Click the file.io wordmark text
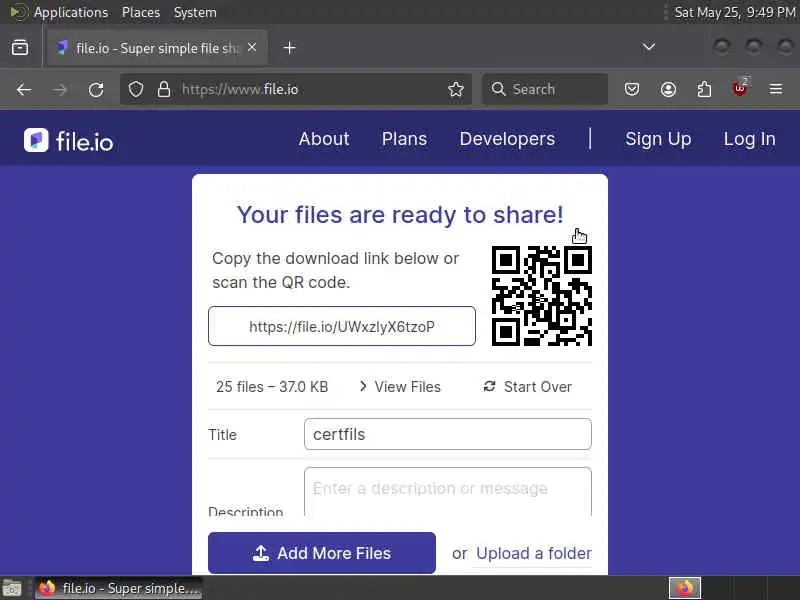The width and height of the screenshot is (800, 600). (84, 141)
